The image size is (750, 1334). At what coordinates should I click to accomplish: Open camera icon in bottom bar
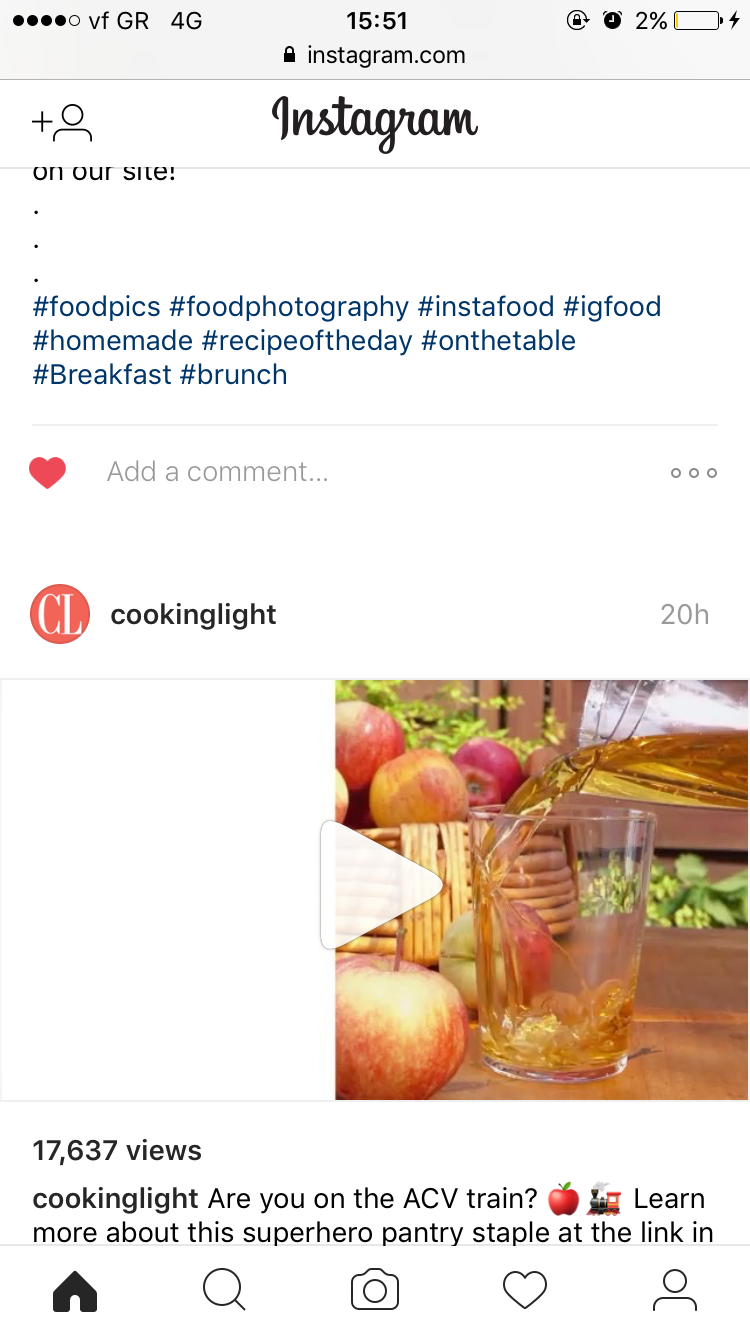click(375, 1290)
